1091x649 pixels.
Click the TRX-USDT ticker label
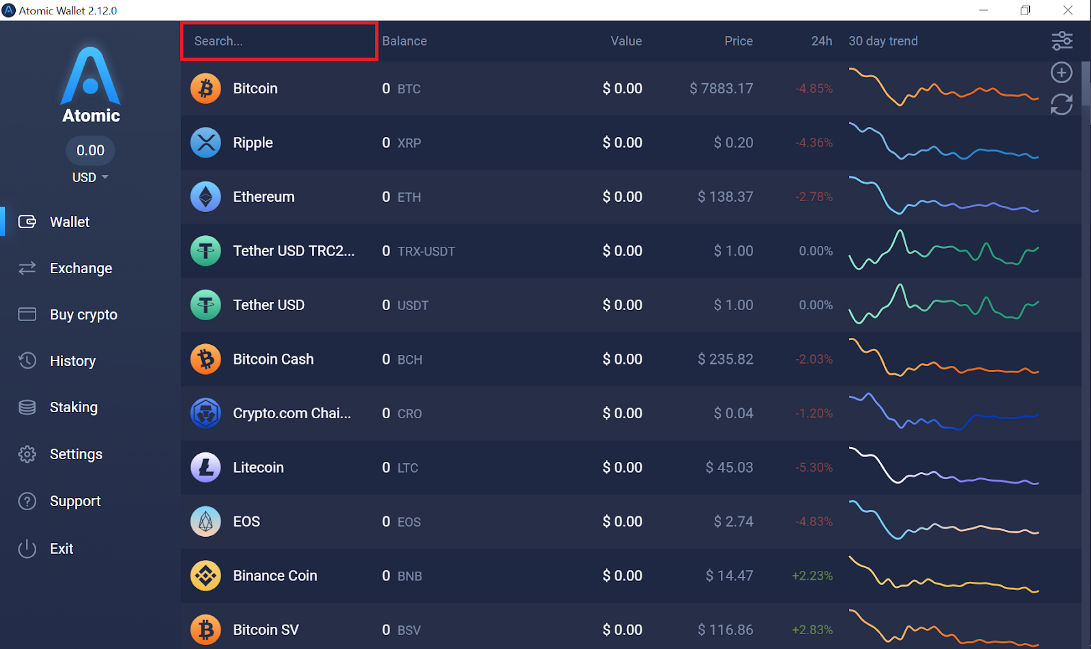tap(426, 251)
